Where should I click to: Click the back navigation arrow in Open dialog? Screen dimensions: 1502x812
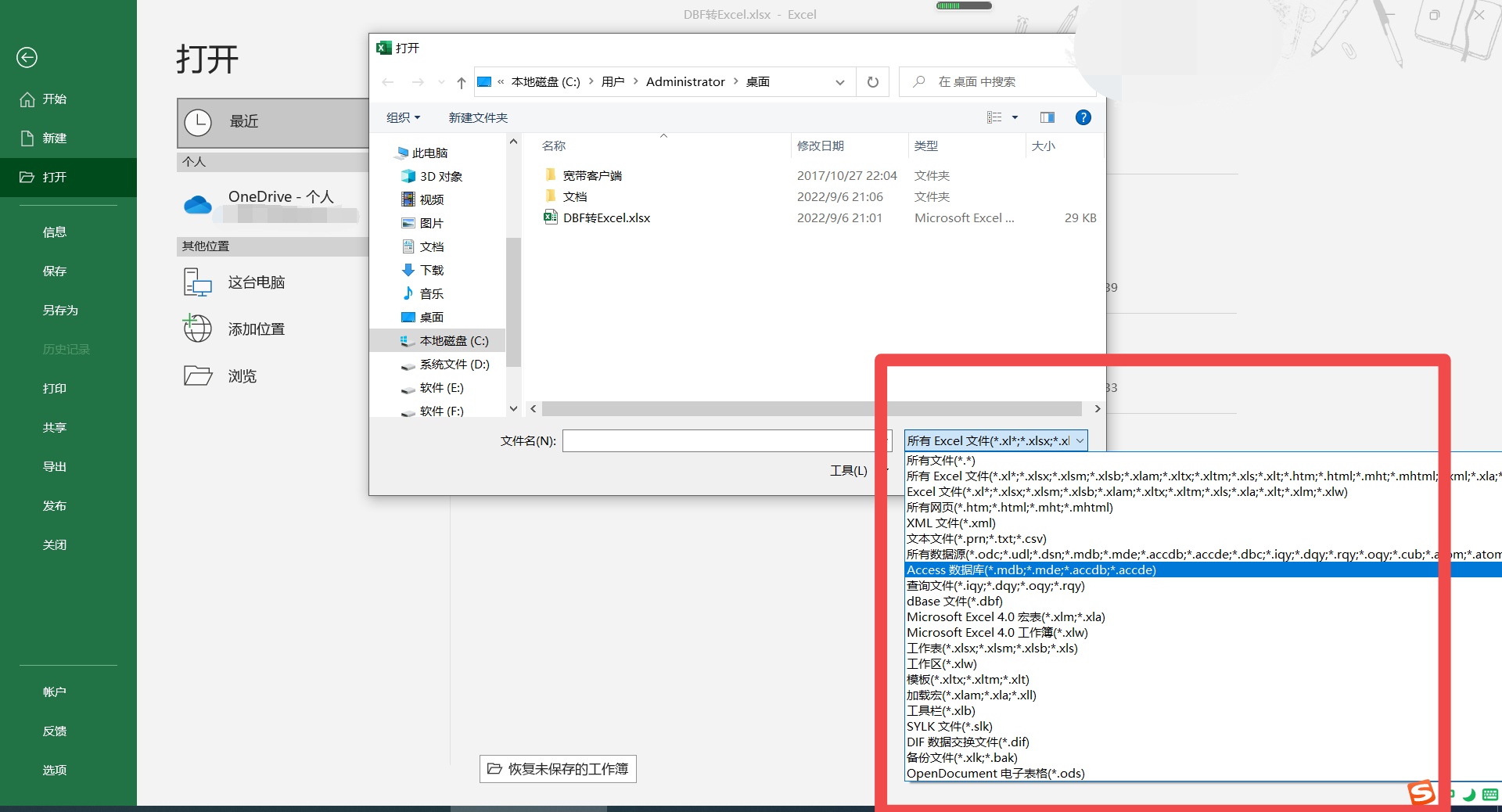pyautogui.click(x=388, y=81)
